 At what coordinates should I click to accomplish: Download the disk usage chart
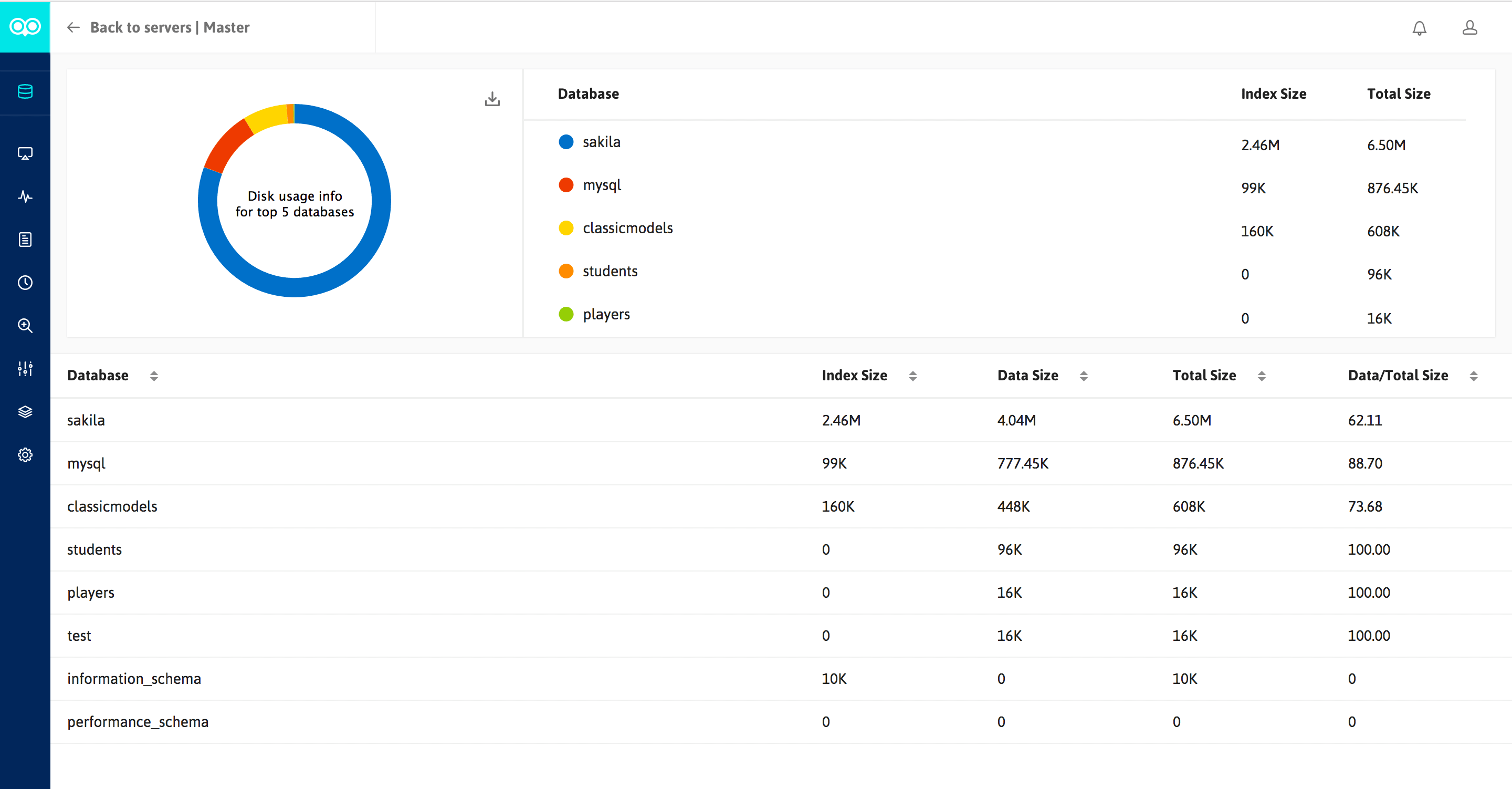492,99
